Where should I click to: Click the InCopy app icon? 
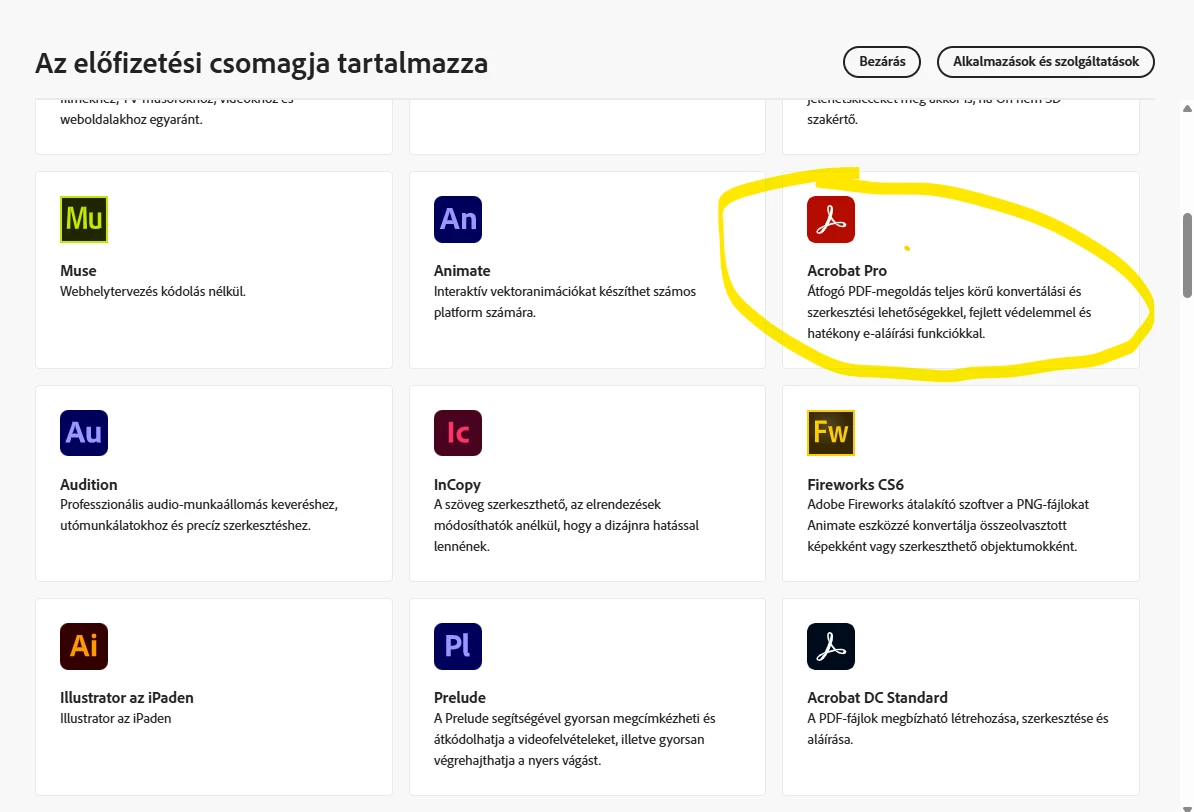click(458, 433)
